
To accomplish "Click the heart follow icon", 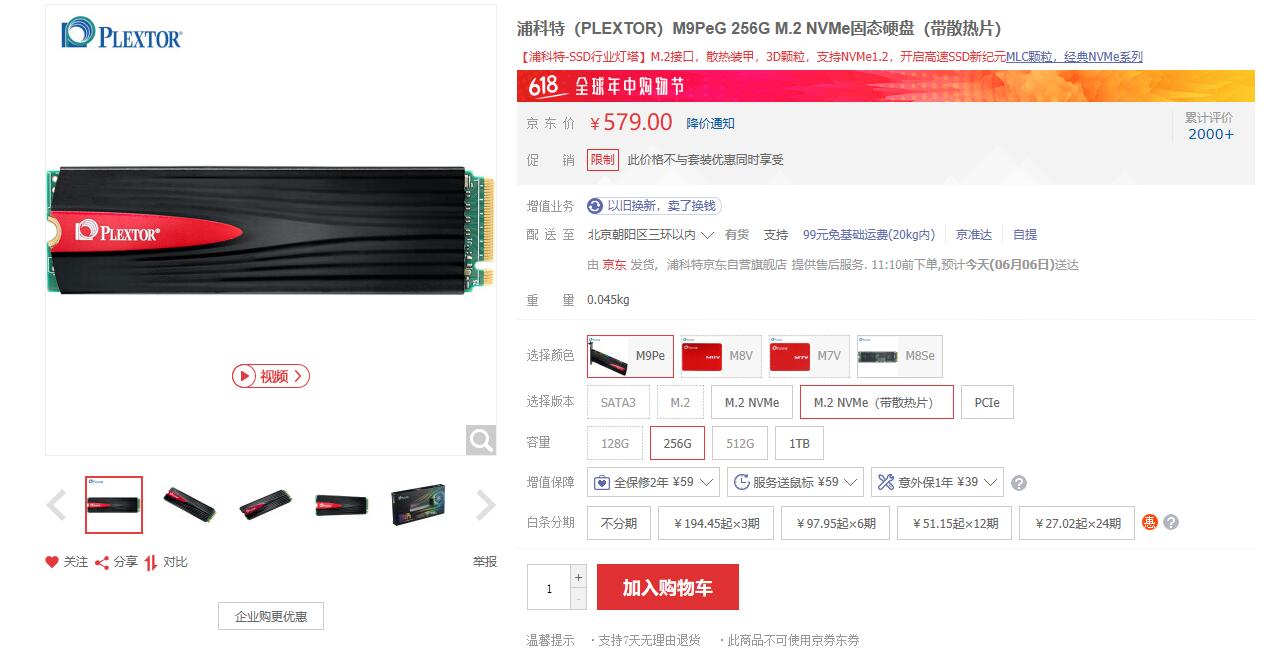I will pos(52,562).
